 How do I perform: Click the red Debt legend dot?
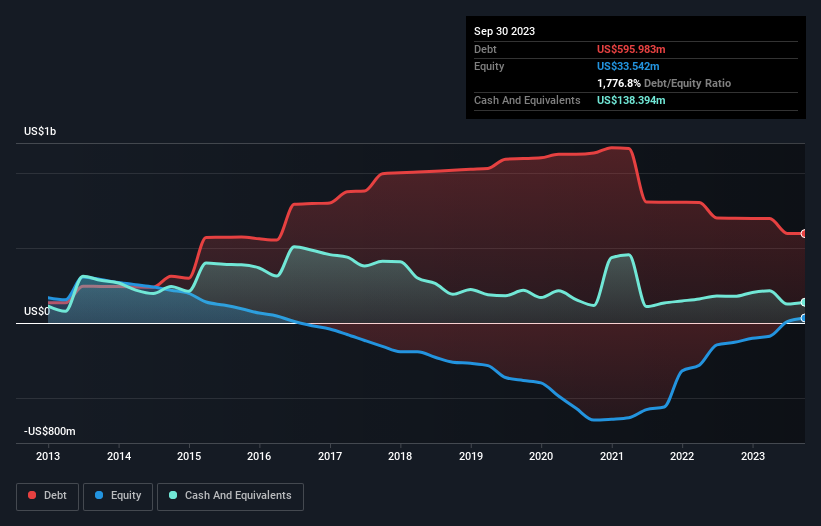[32, 495]
